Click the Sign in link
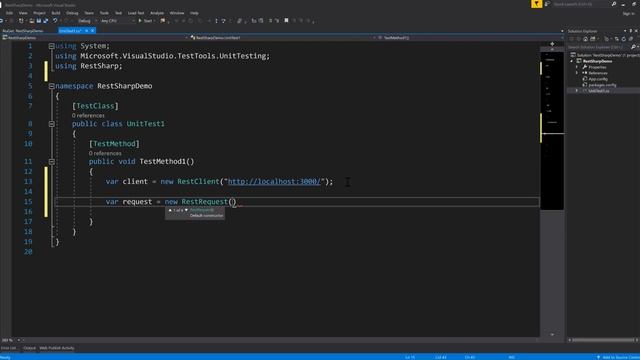The width and height of the screenshot is (640, 360). [629, 13]
